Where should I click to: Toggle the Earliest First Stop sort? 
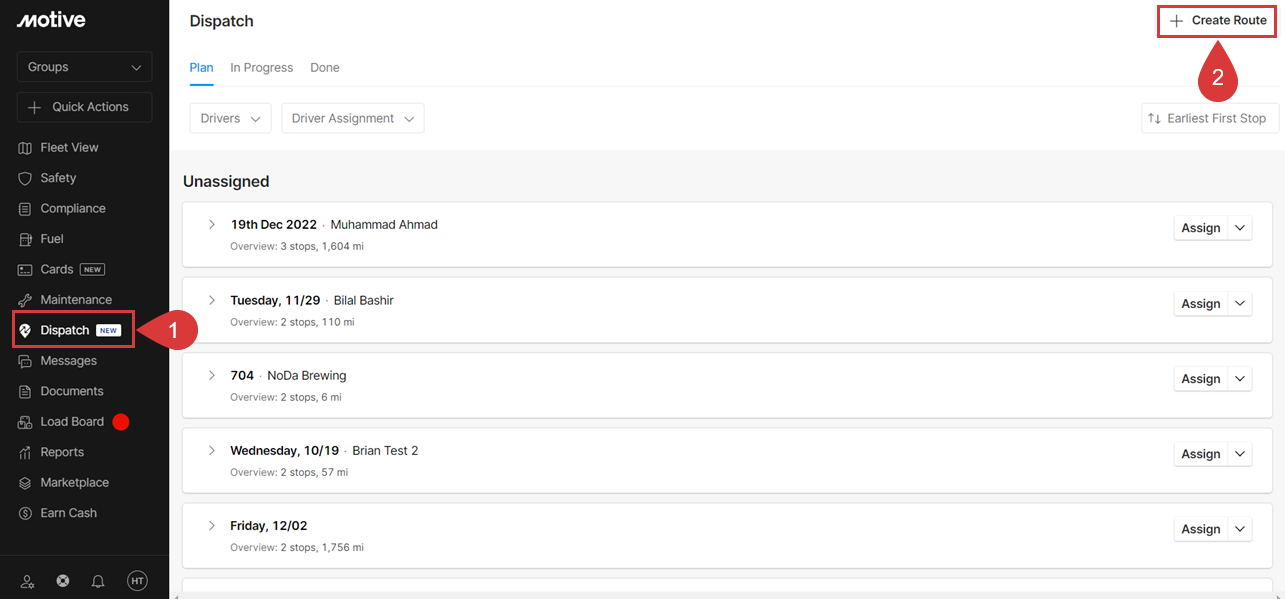click(1210, 118)
